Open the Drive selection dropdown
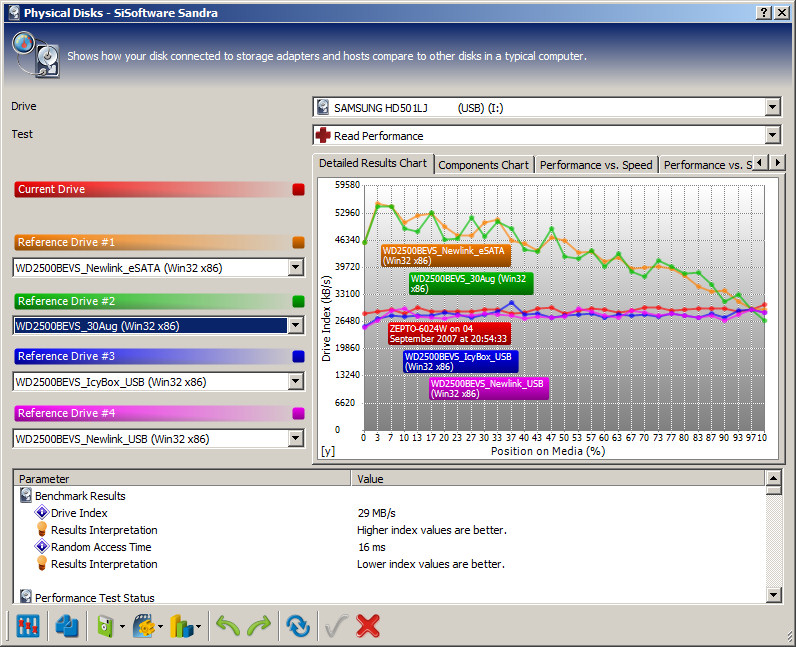Image resolution: width=796 pixels, height=647 pixels. (x=772, y=107)
